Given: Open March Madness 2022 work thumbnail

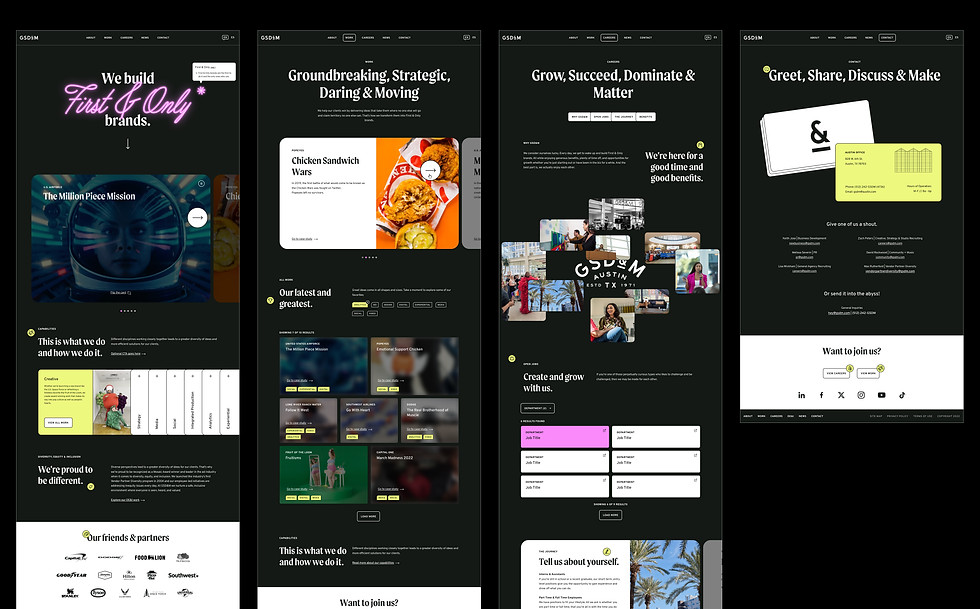Looking at the screenshot, I should pos(414,475).
